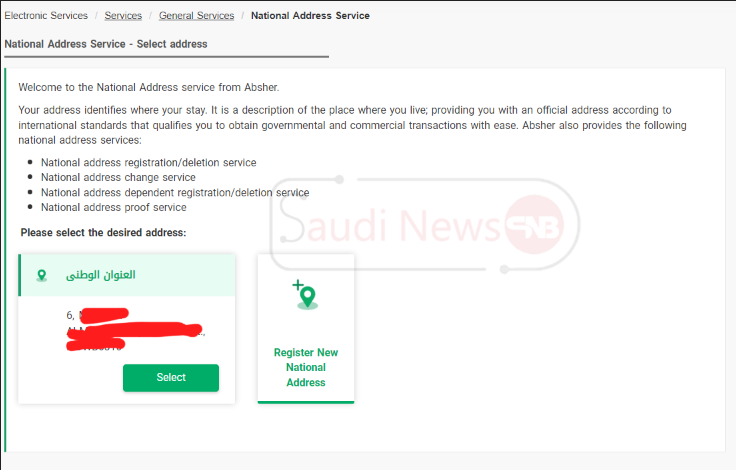Screen dimensions: 736x470
Task: Open the Electronic Services breadcrumb
Action: click(46, 15)
